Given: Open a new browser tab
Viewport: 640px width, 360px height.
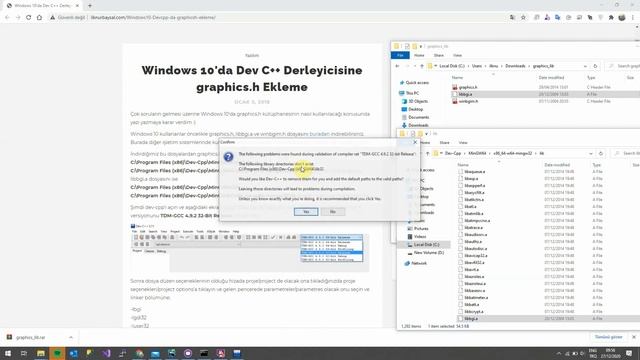Looking at the screenshot, I should click(x=90, y=6).
